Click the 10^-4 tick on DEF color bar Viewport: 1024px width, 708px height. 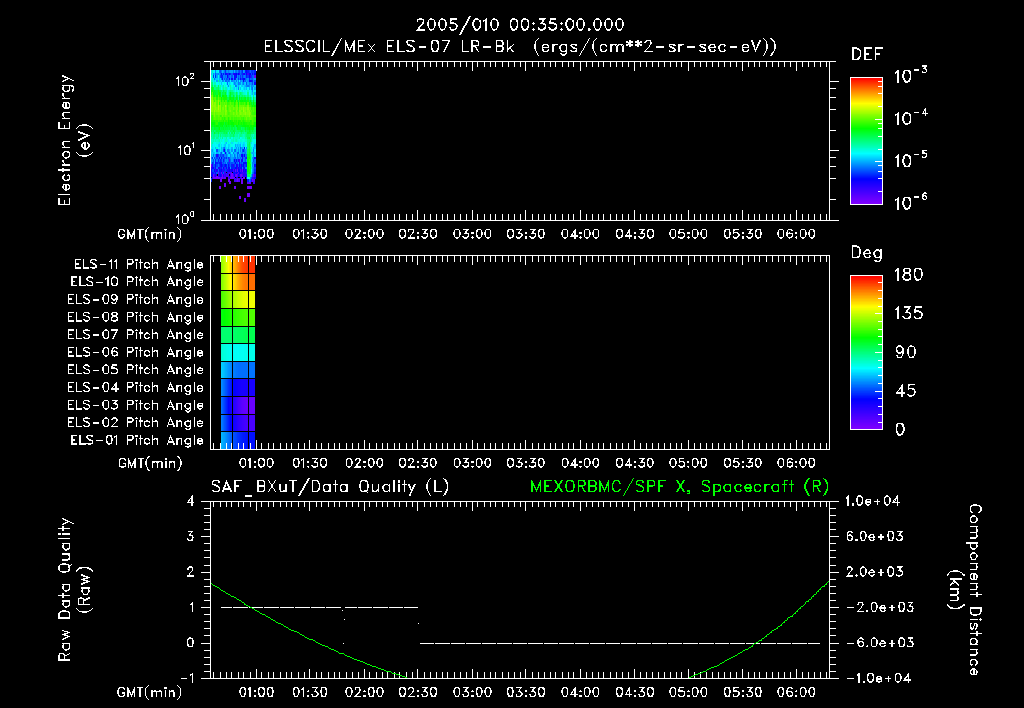click(910, 118)
